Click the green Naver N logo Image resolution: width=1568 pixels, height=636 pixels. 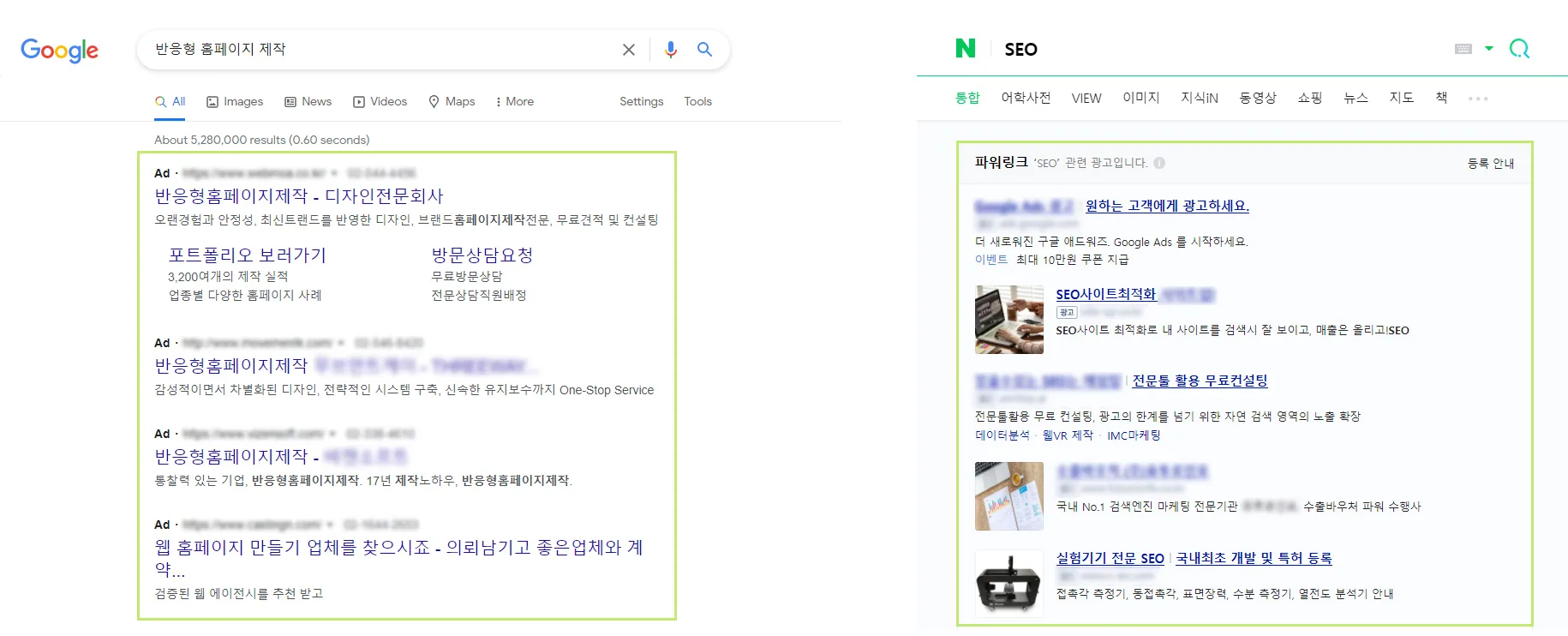[965, 49]
